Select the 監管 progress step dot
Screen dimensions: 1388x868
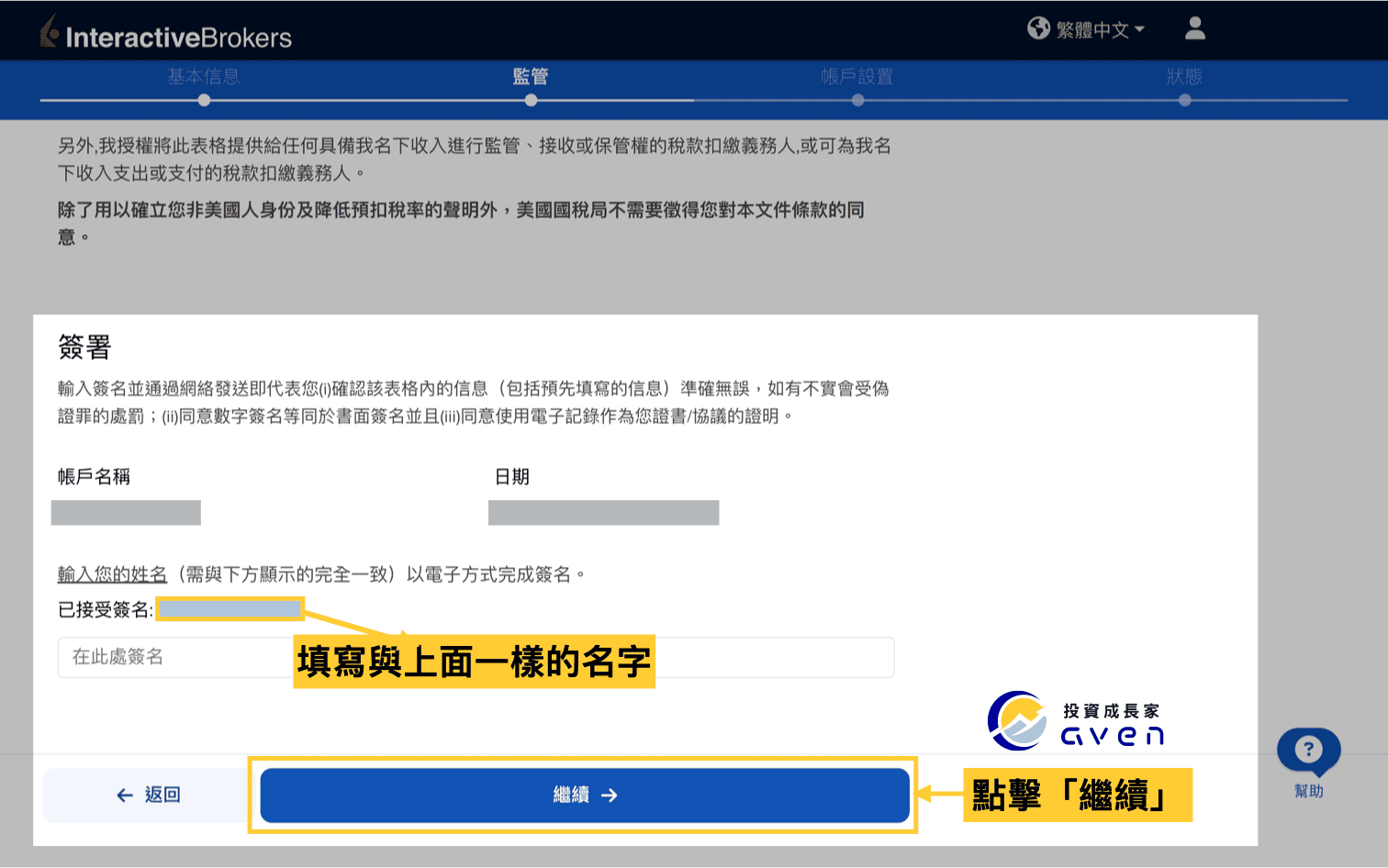point(531,102)
